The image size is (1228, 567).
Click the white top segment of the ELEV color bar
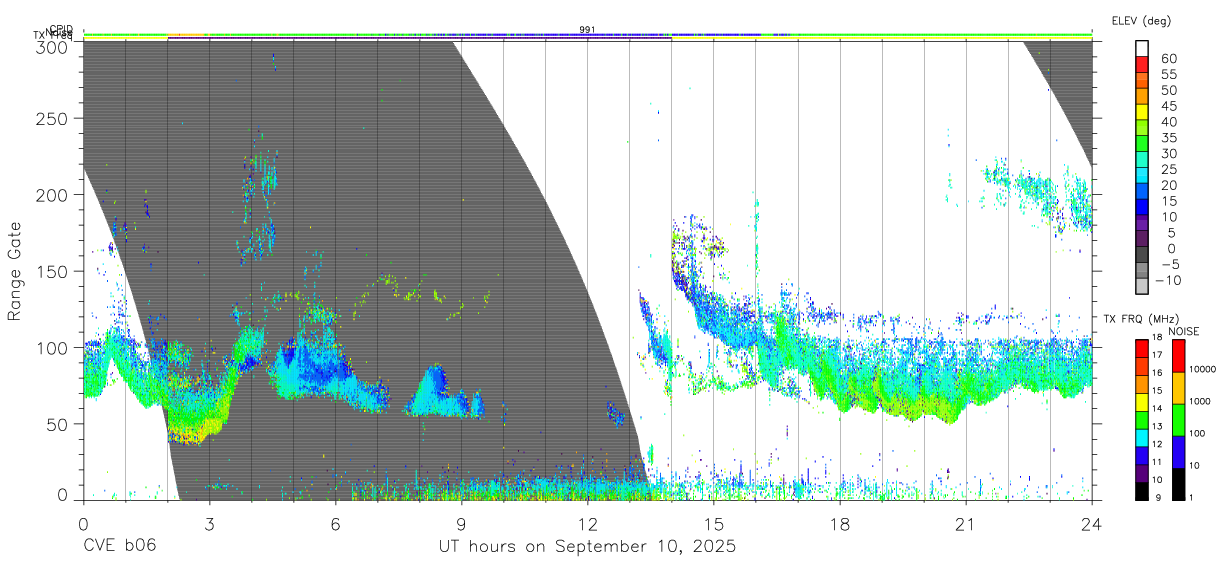click(1143, 48)
